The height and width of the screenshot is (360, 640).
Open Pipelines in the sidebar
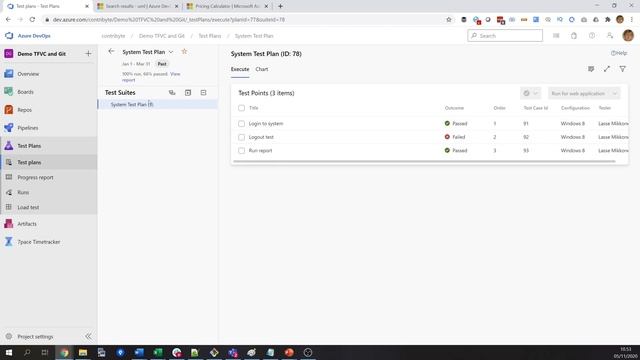[27, 128]
